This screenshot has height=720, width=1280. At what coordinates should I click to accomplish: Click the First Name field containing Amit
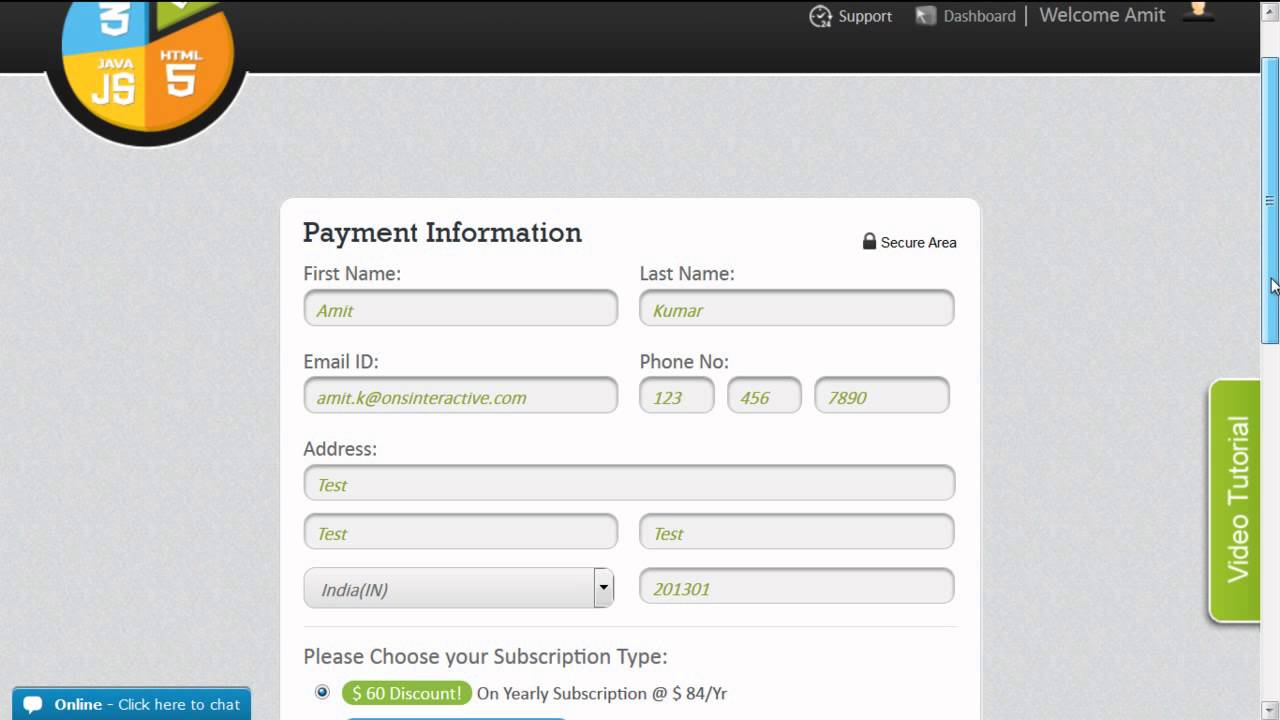pyautogui.click(x=461, y=309)
